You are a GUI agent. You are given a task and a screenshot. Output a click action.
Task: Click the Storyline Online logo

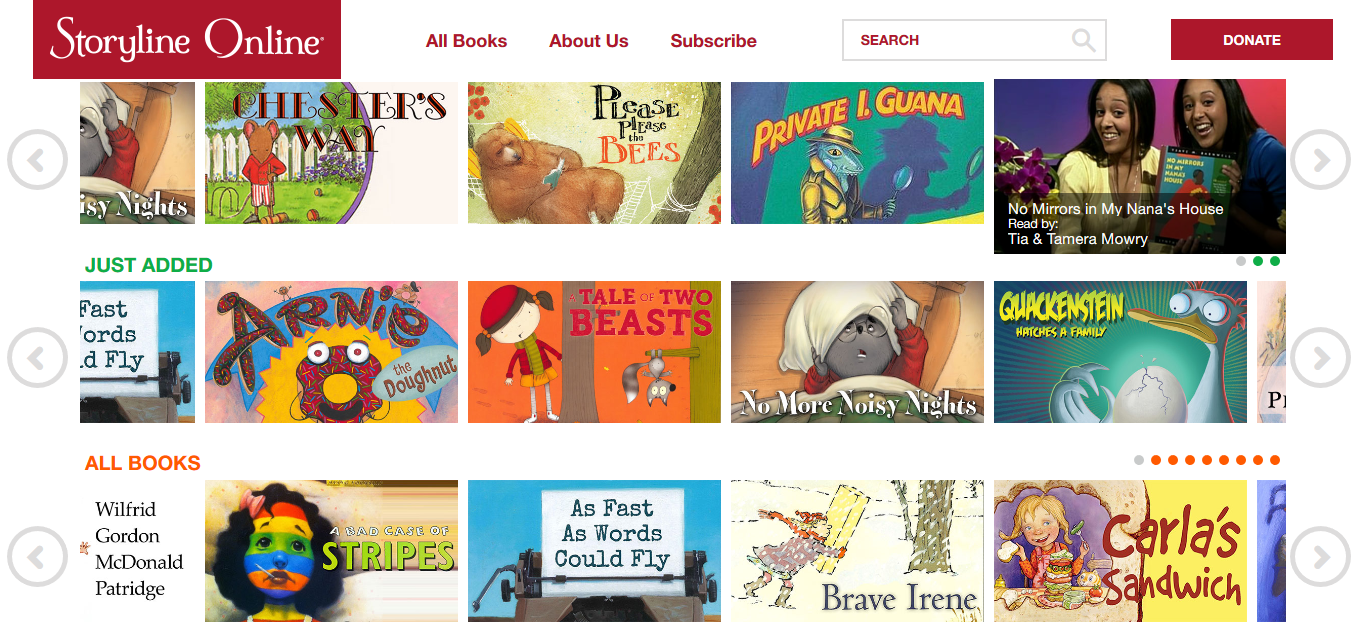[187, 39]
